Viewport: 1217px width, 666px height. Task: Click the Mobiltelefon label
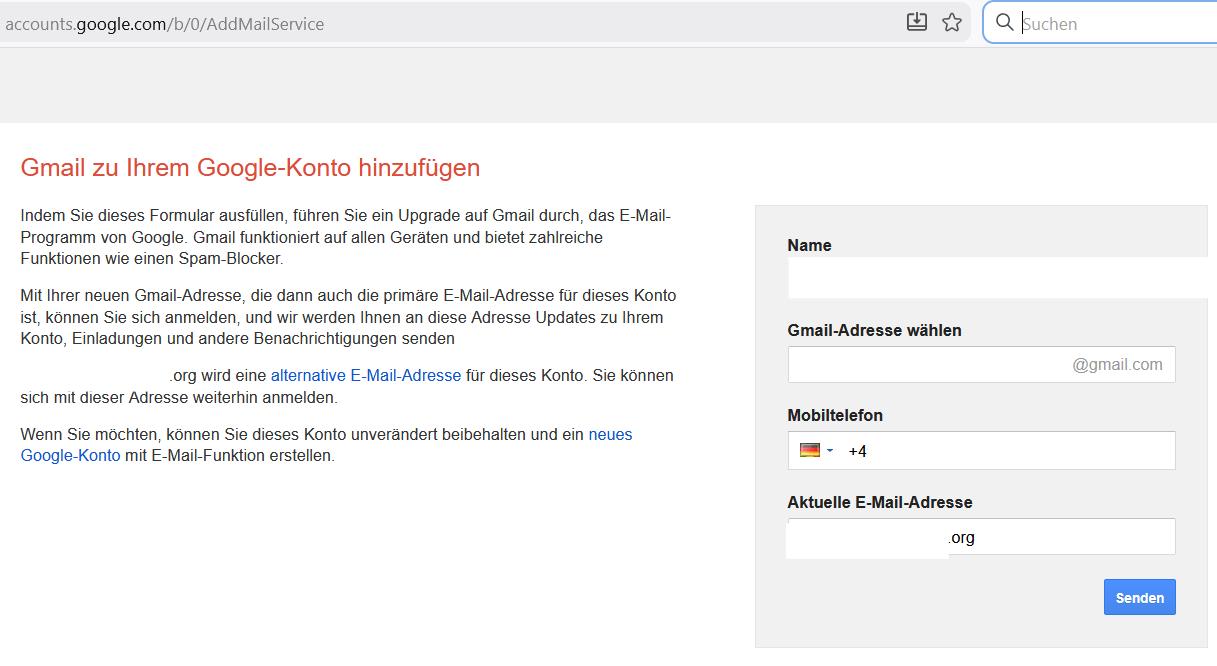835,415
